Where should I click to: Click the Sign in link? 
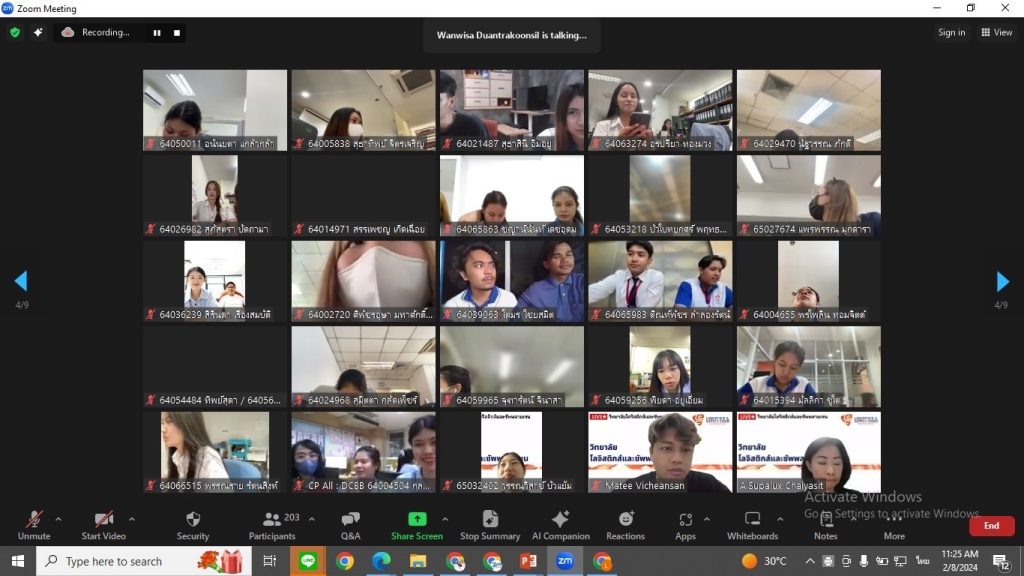[952, 33]
